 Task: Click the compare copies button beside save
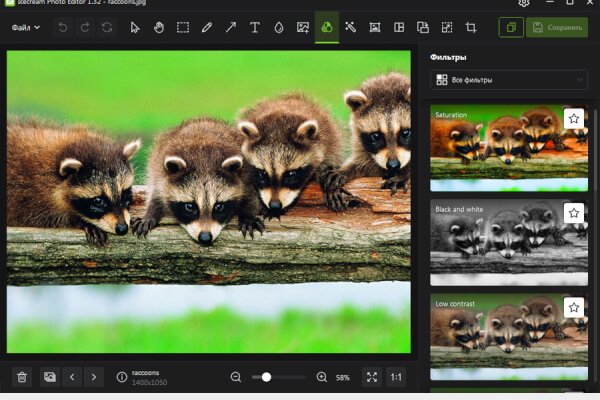tap(511, 28)
